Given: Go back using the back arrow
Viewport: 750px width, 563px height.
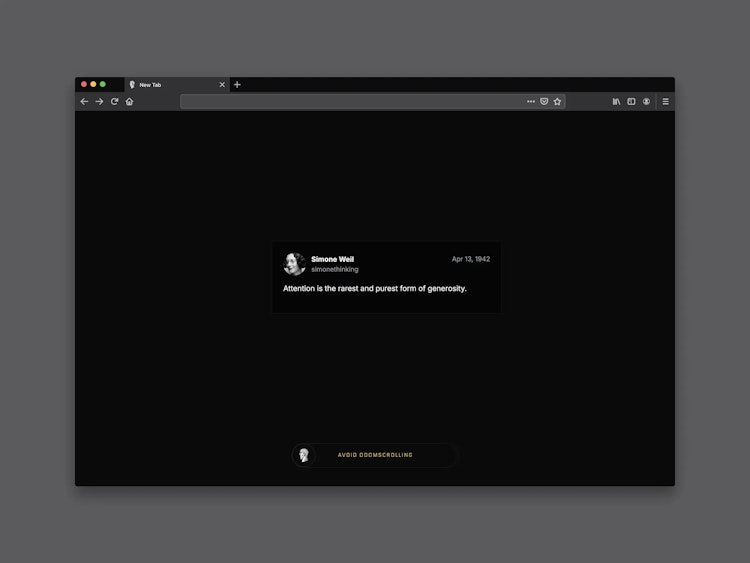Looking at the screenshot, I should (84, 101).
